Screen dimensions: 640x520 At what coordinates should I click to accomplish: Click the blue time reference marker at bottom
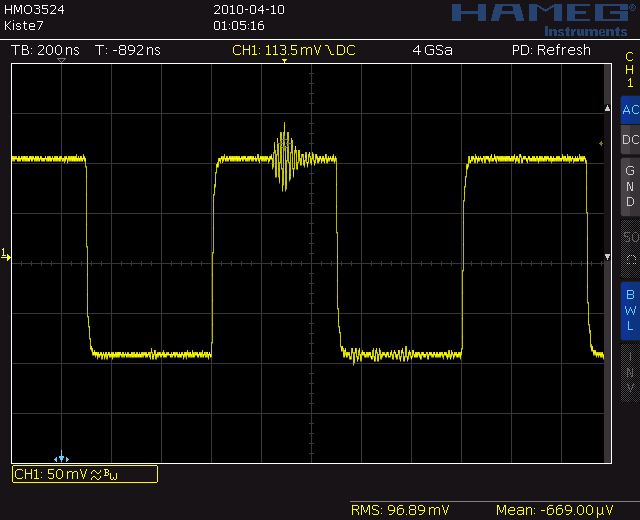pyautogui.click(x=61, y=457)
